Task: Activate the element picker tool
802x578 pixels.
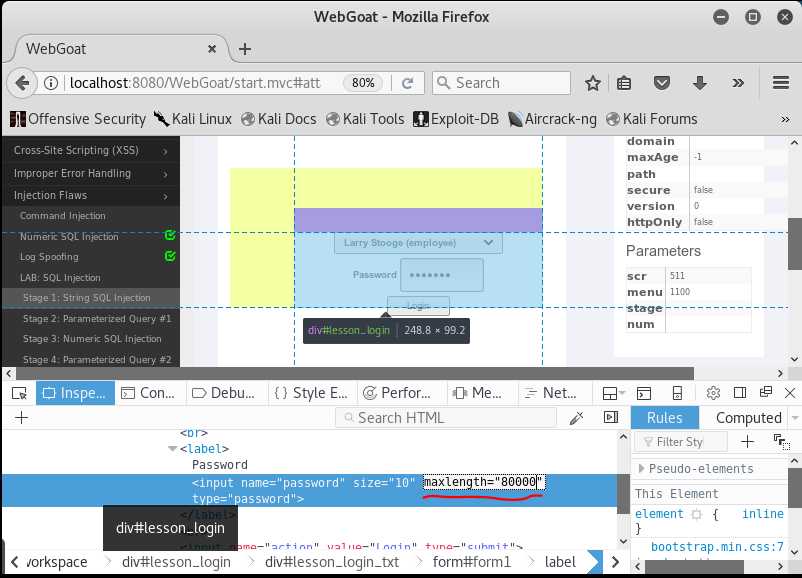Action: click(x=19, y=393)
